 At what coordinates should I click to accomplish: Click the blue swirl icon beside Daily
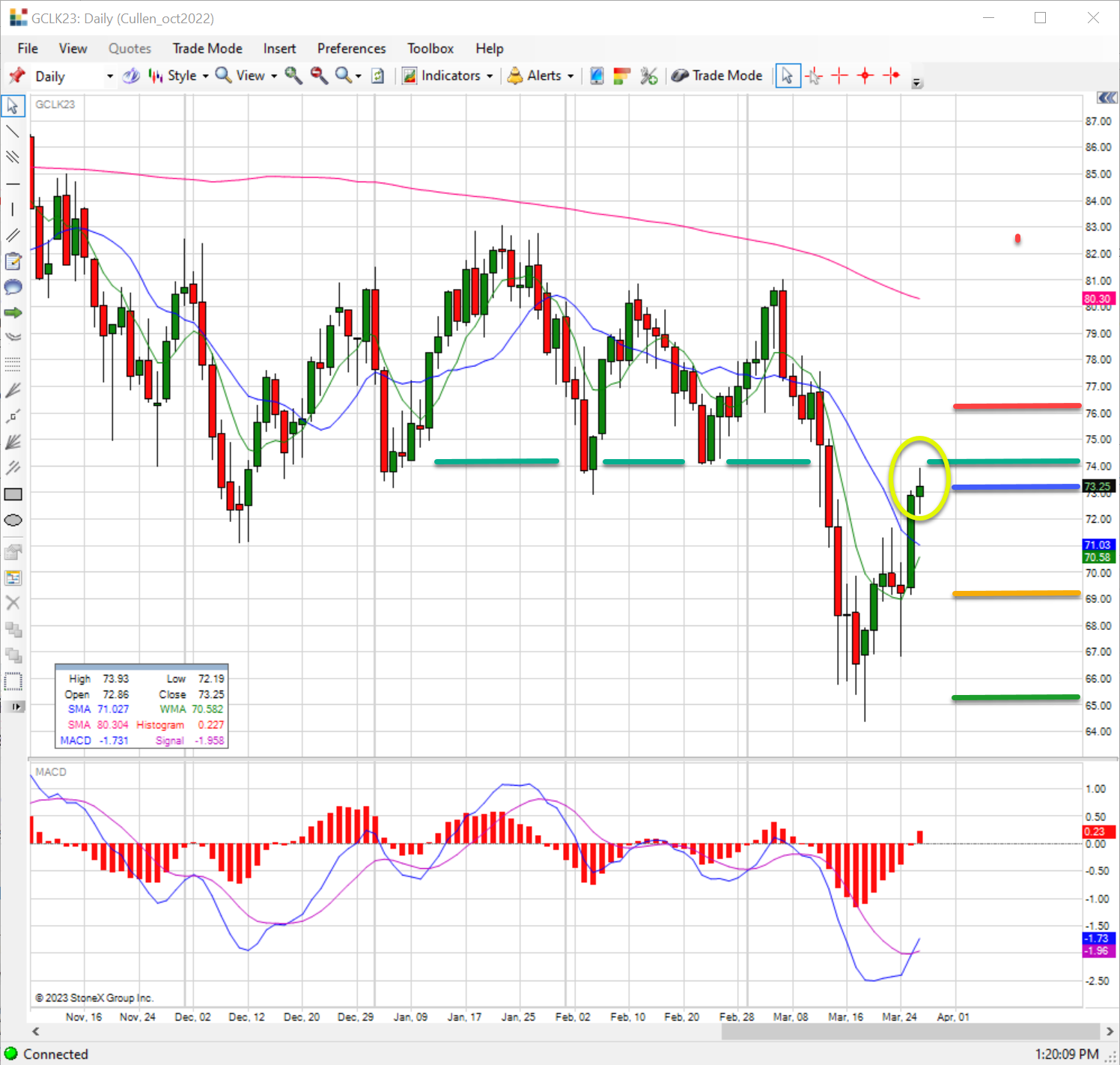tap(131, 76)
